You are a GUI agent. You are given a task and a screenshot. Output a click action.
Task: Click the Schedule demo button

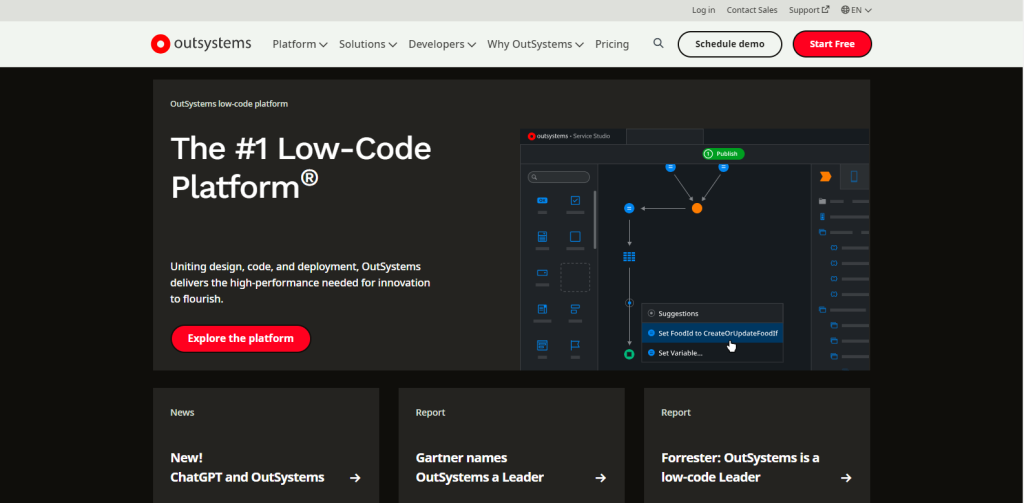point(729,44)
